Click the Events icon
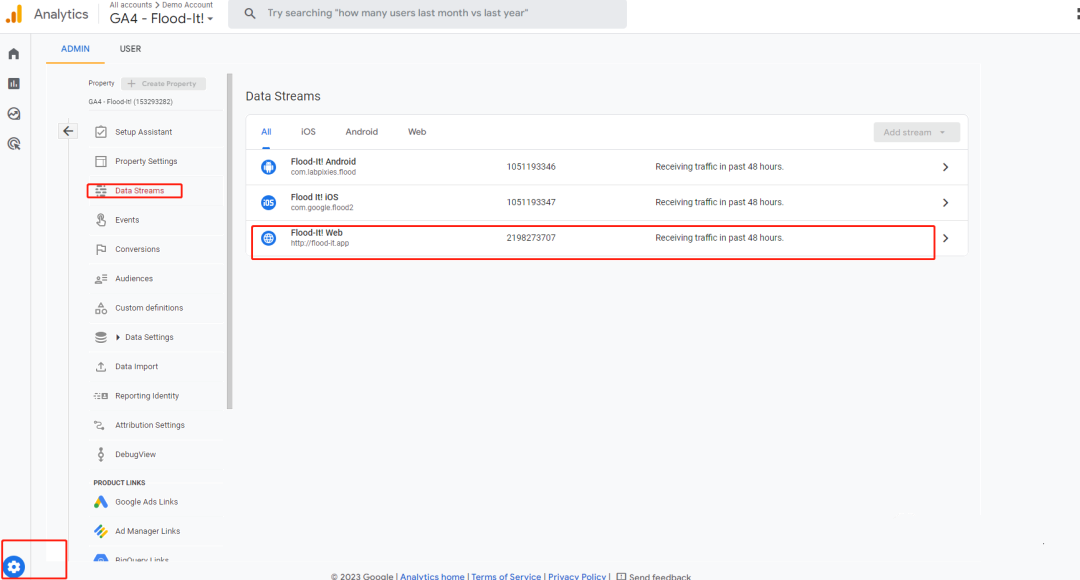1080x580 pixels. click(101, 220)
